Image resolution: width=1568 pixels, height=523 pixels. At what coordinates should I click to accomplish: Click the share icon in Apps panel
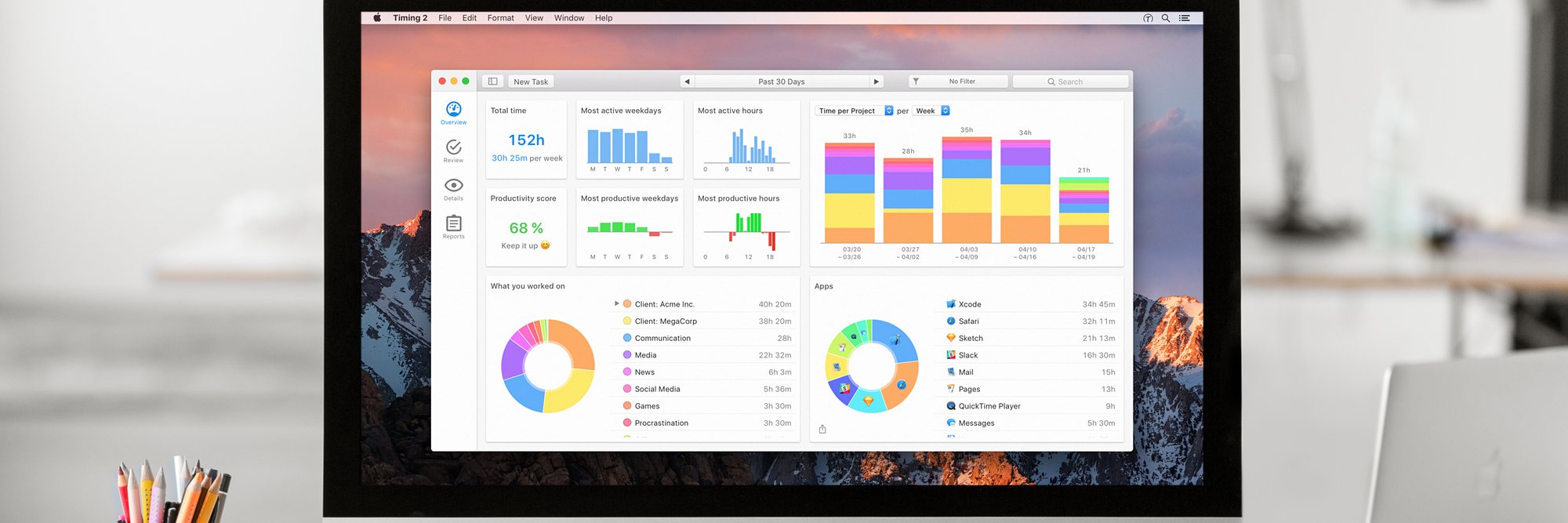click(x=822, y=429)
